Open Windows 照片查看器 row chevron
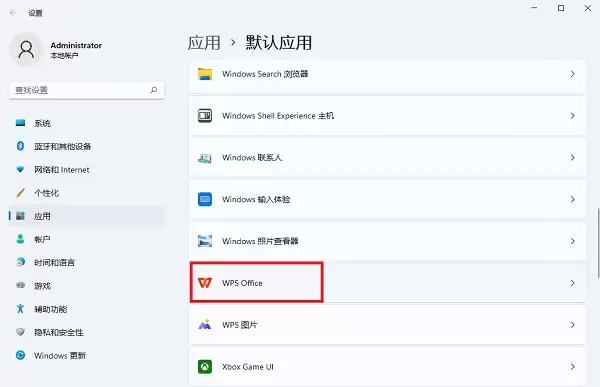 572,241
